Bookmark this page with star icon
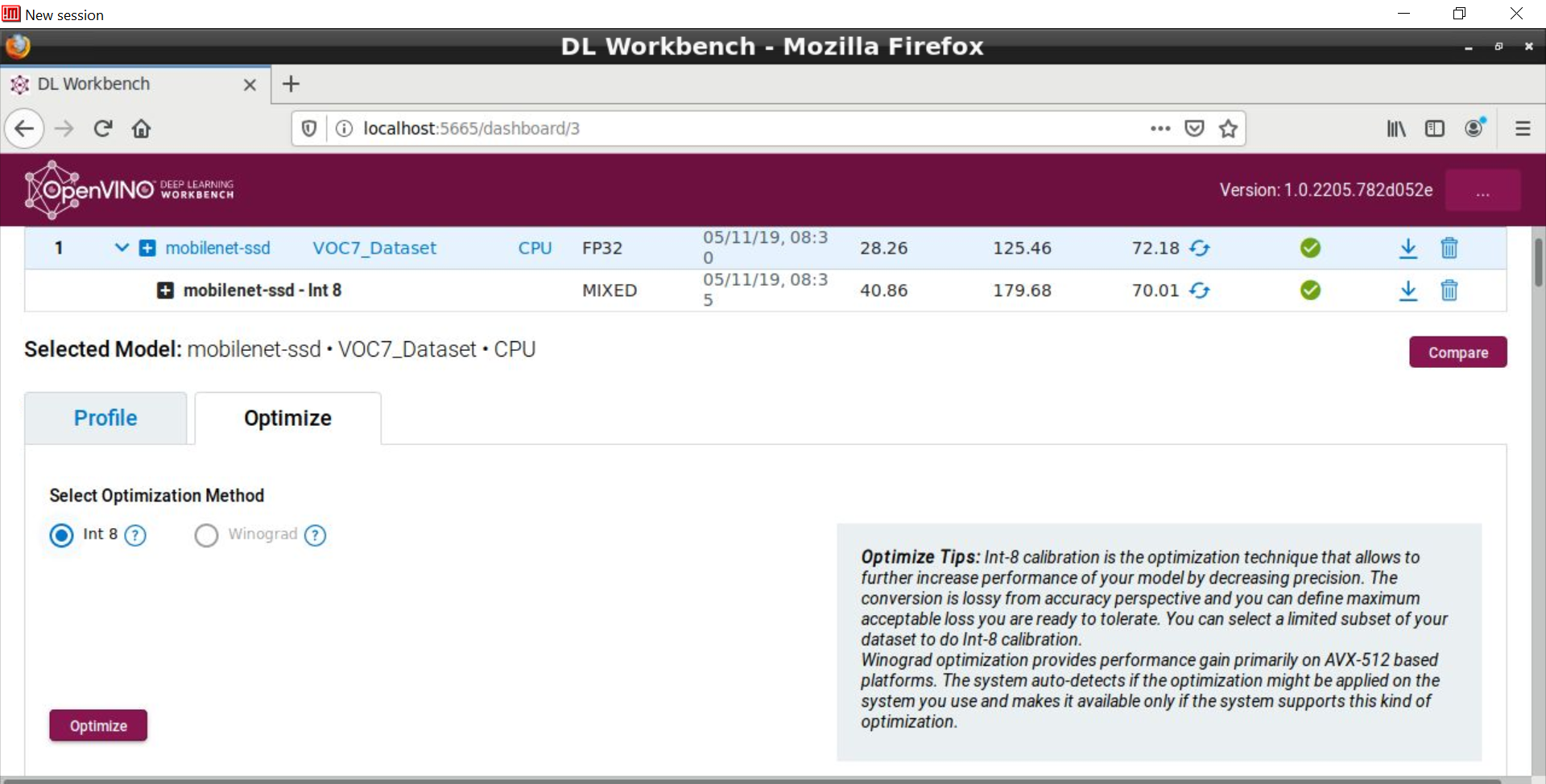The height and width of the screenshot is (784, 1546). click(x=1228, y=129)
